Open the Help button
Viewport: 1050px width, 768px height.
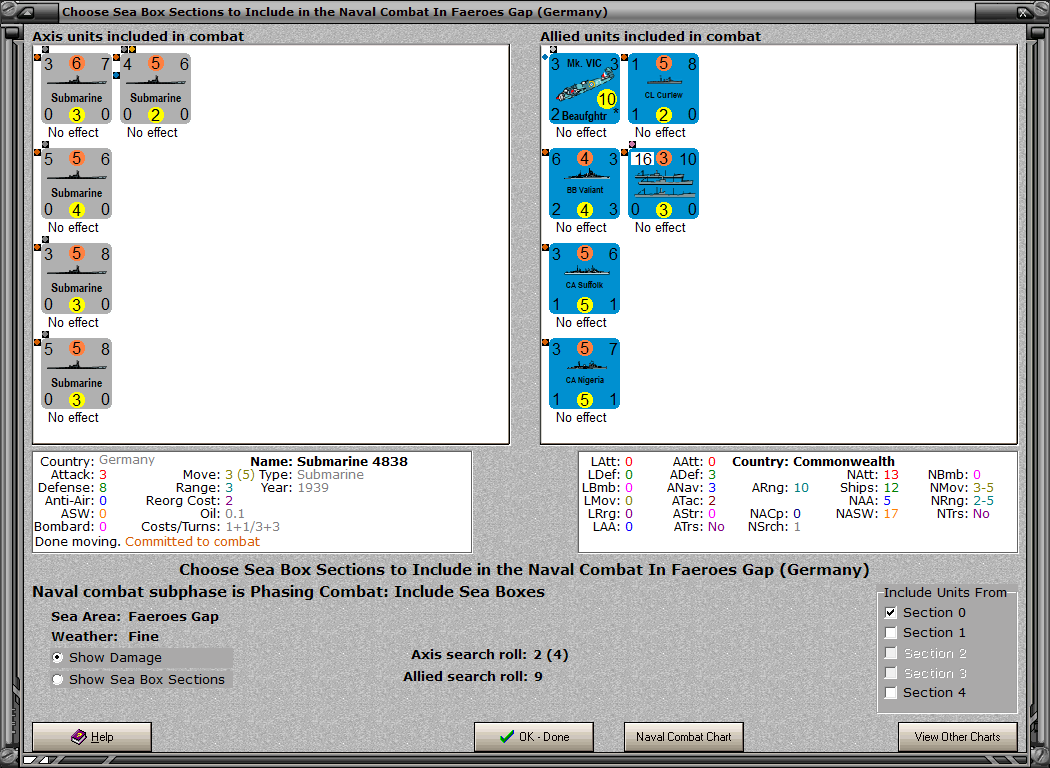[92, 737]
